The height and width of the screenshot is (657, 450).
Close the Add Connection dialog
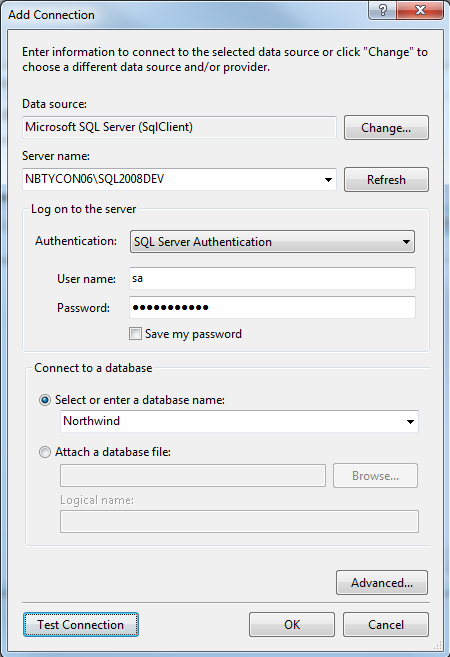click(419, 10)
